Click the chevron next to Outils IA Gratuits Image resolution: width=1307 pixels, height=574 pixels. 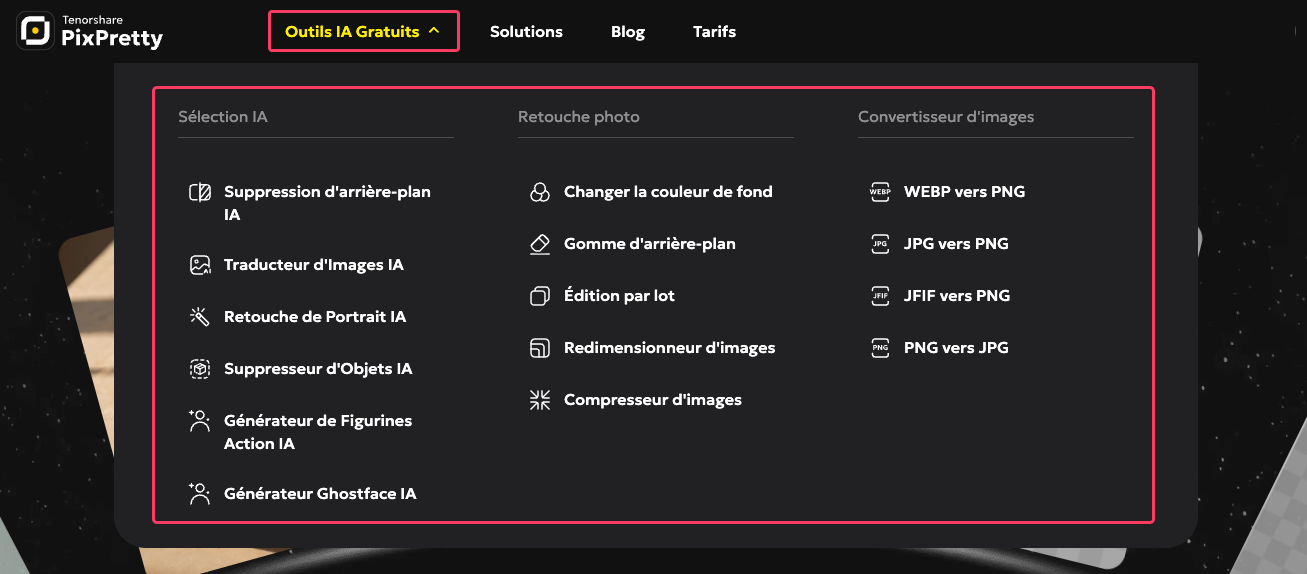point(434,31)
